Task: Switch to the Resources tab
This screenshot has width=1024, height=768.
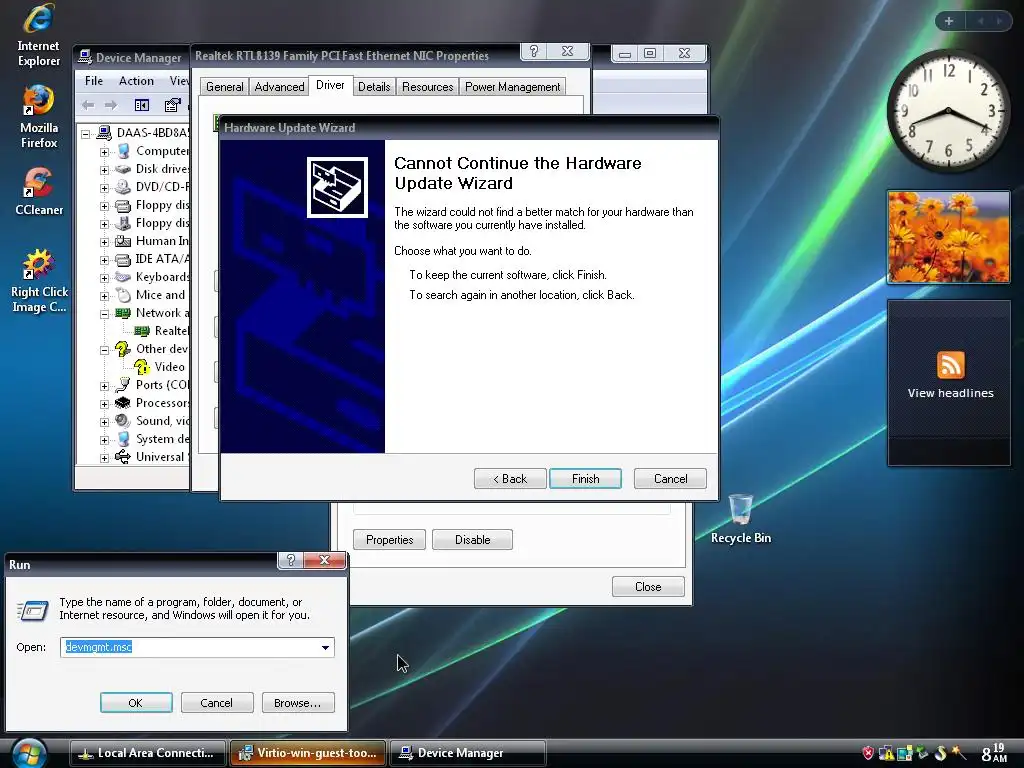Action: tap(428, 87)
